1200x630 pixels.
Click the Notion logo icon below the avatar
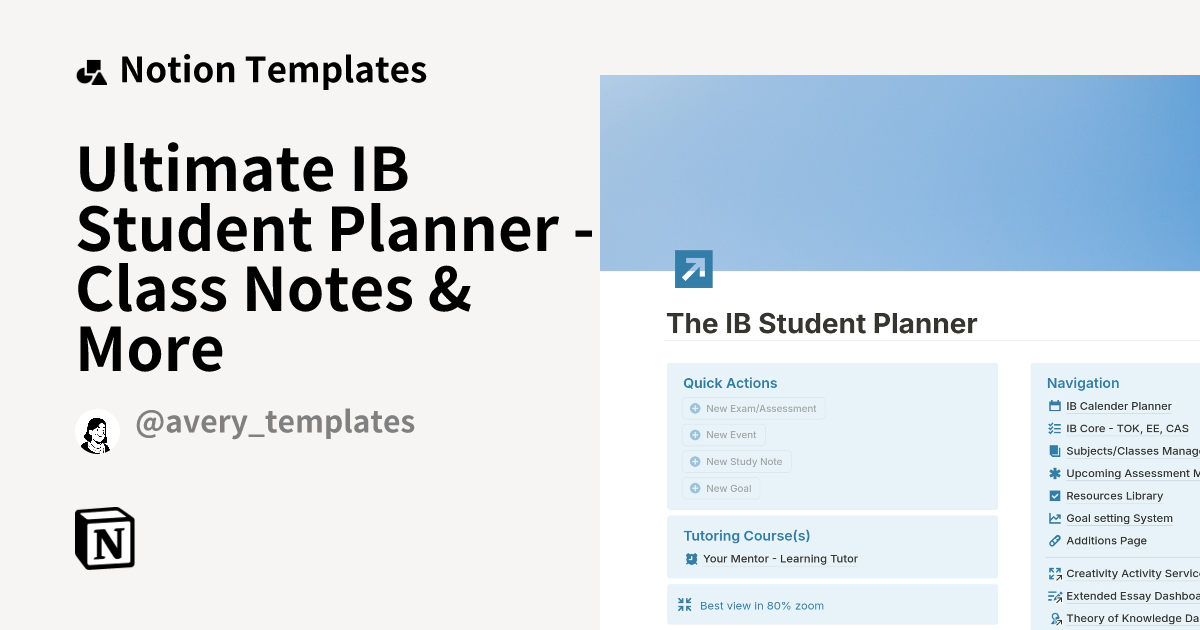(106, 538)
